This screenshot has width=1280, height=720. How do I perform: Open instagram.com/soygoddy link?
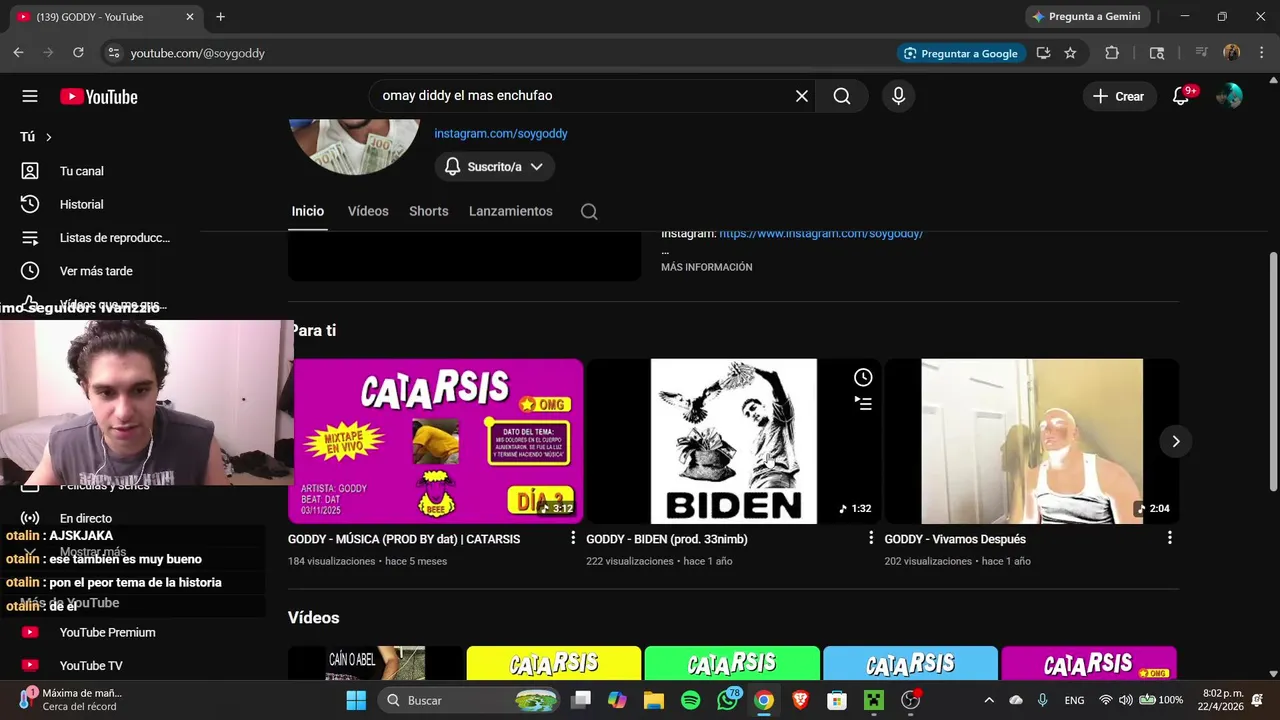click(501, 133)
